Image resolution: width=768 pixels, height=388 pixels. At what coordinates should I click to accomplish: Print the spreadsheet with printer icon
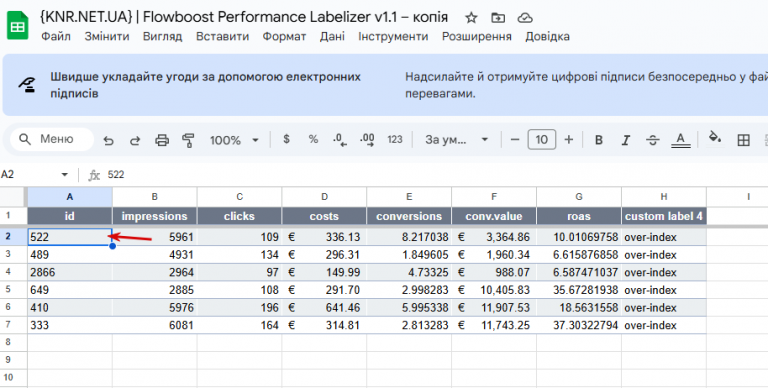tap(162, 141)
